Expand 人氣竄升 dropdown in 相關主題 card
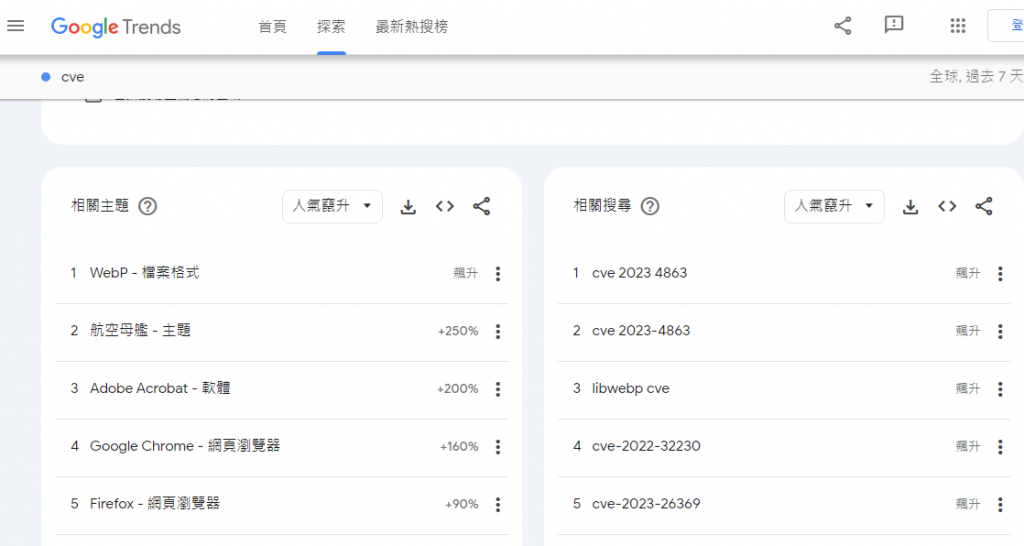The height and width of the screenshot is (546, 1024). [332, 206]
